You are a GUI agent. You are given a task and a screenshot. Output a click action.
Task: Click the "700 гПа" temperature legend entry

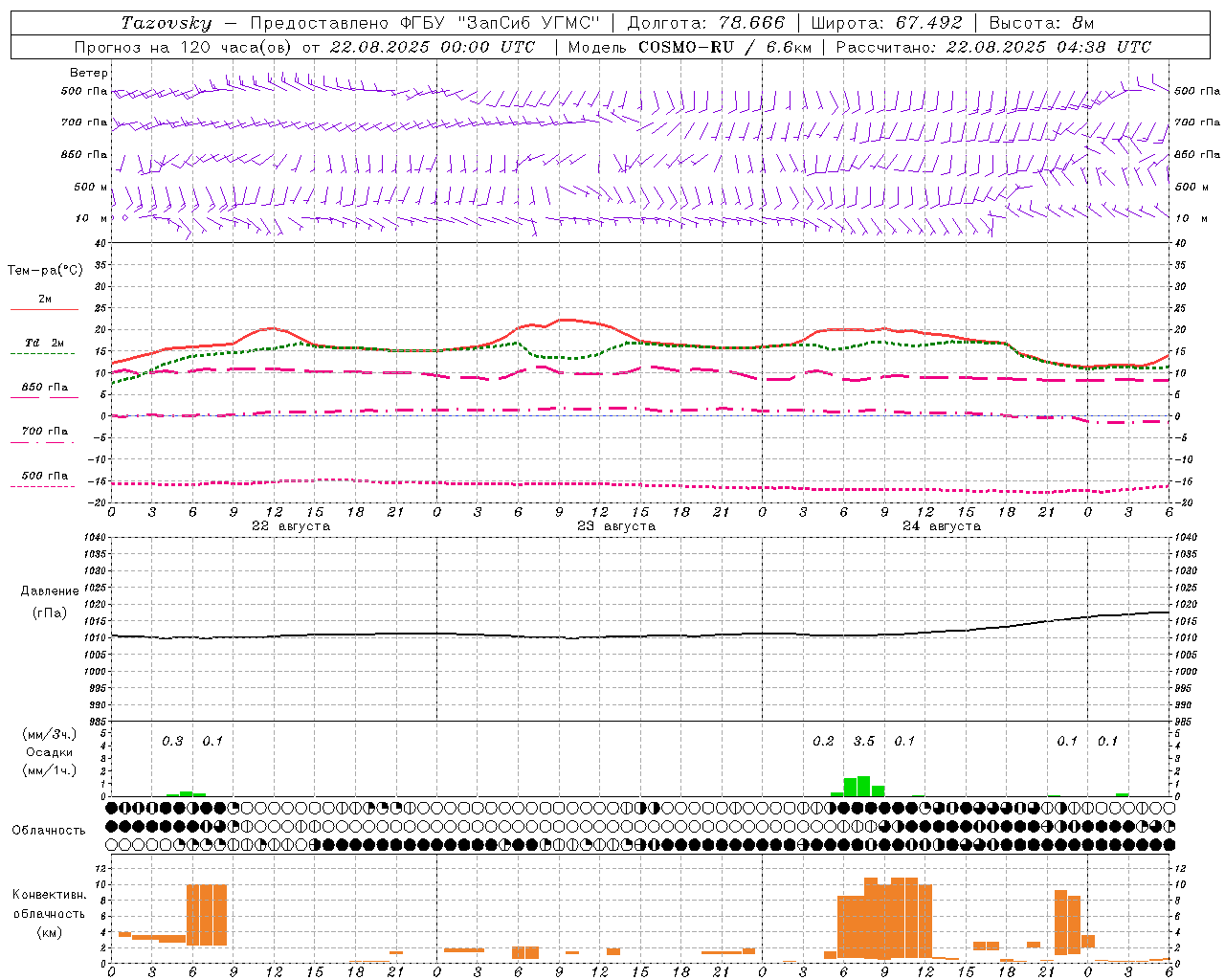(x=45, y=432)
